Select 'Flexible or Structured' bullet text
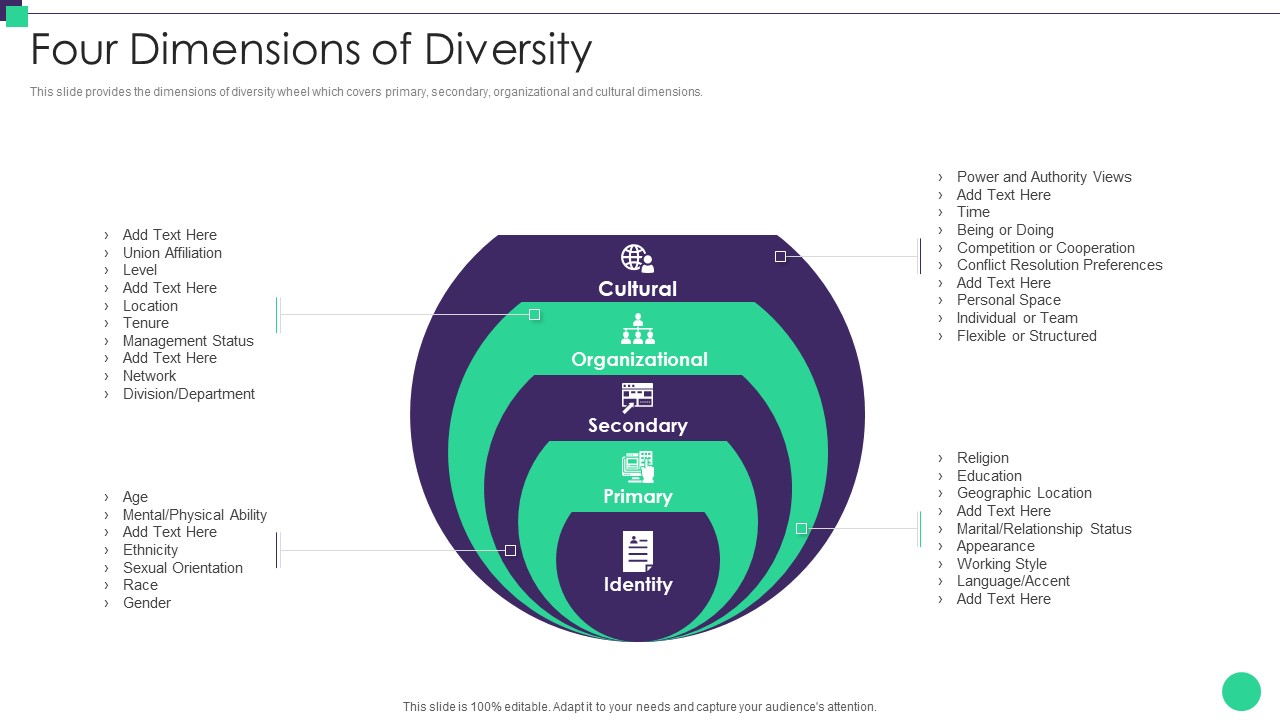 [x=1027, y=336]
